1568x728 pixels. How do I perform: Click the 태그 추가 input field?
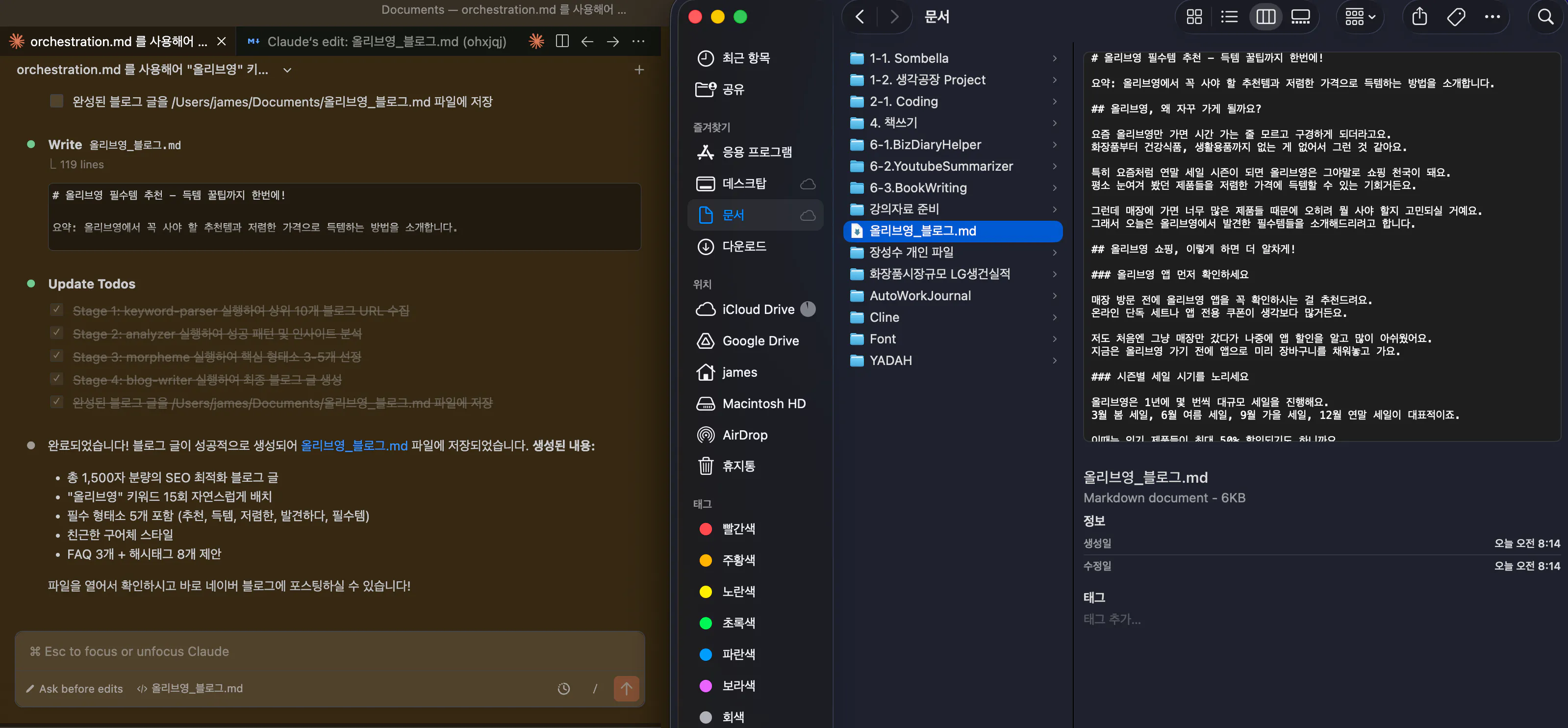pyautogui.click(x=1112, y=619)
